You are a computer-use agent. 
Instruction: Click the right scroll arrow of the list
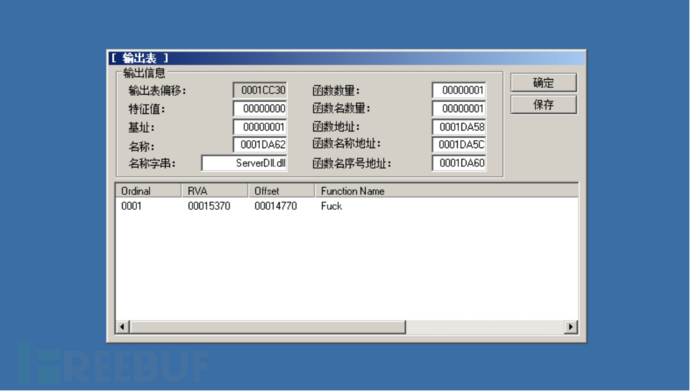coord(571,327)
